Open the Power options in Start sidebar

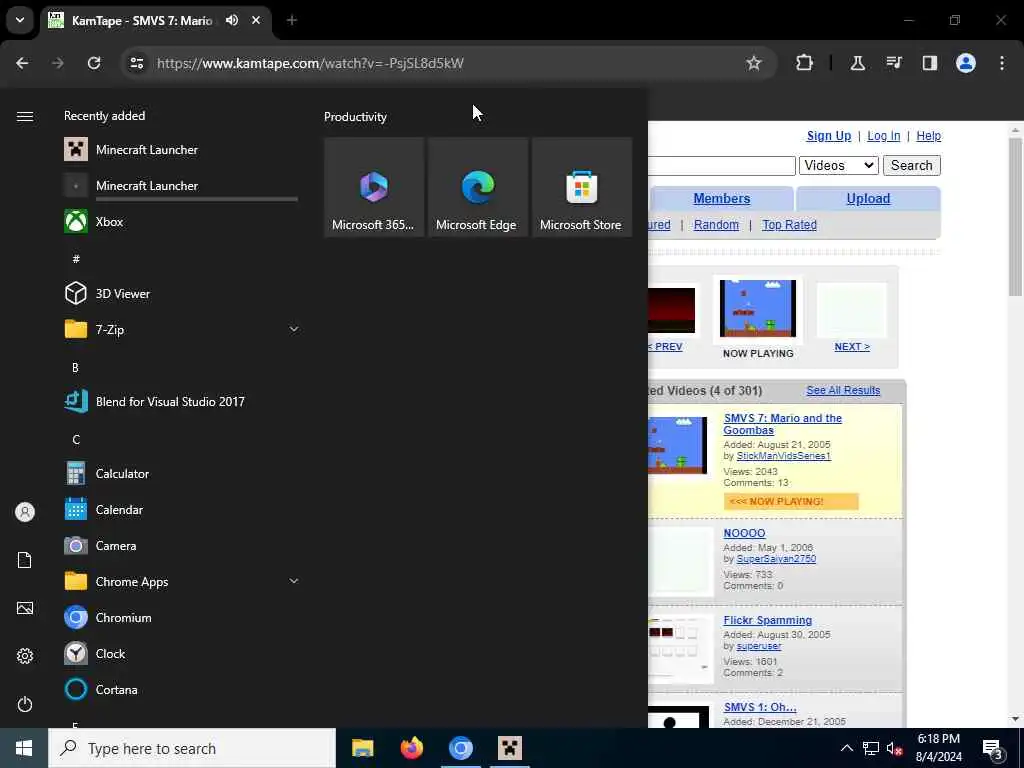[25, 704]
